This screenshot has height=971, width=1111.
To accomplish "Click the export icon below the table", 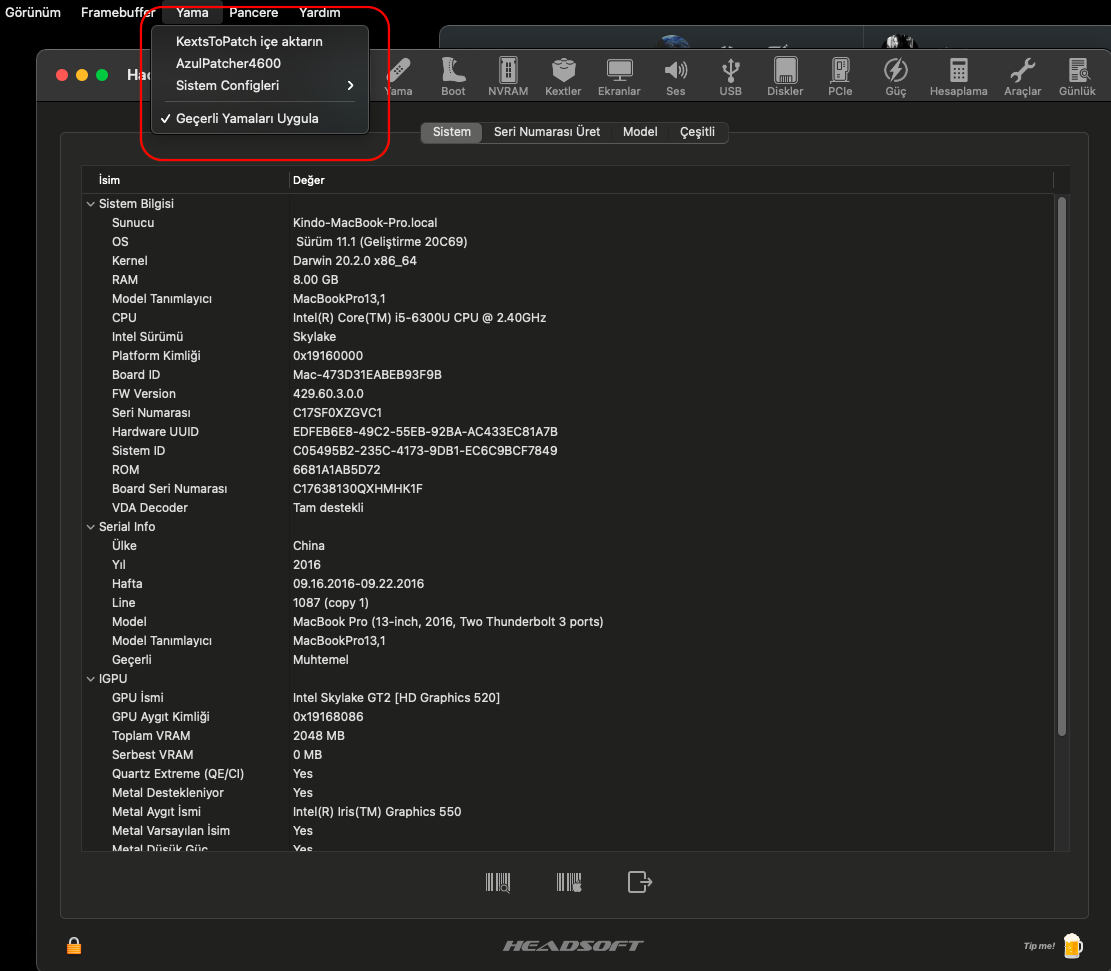I will tap(639, 882).
